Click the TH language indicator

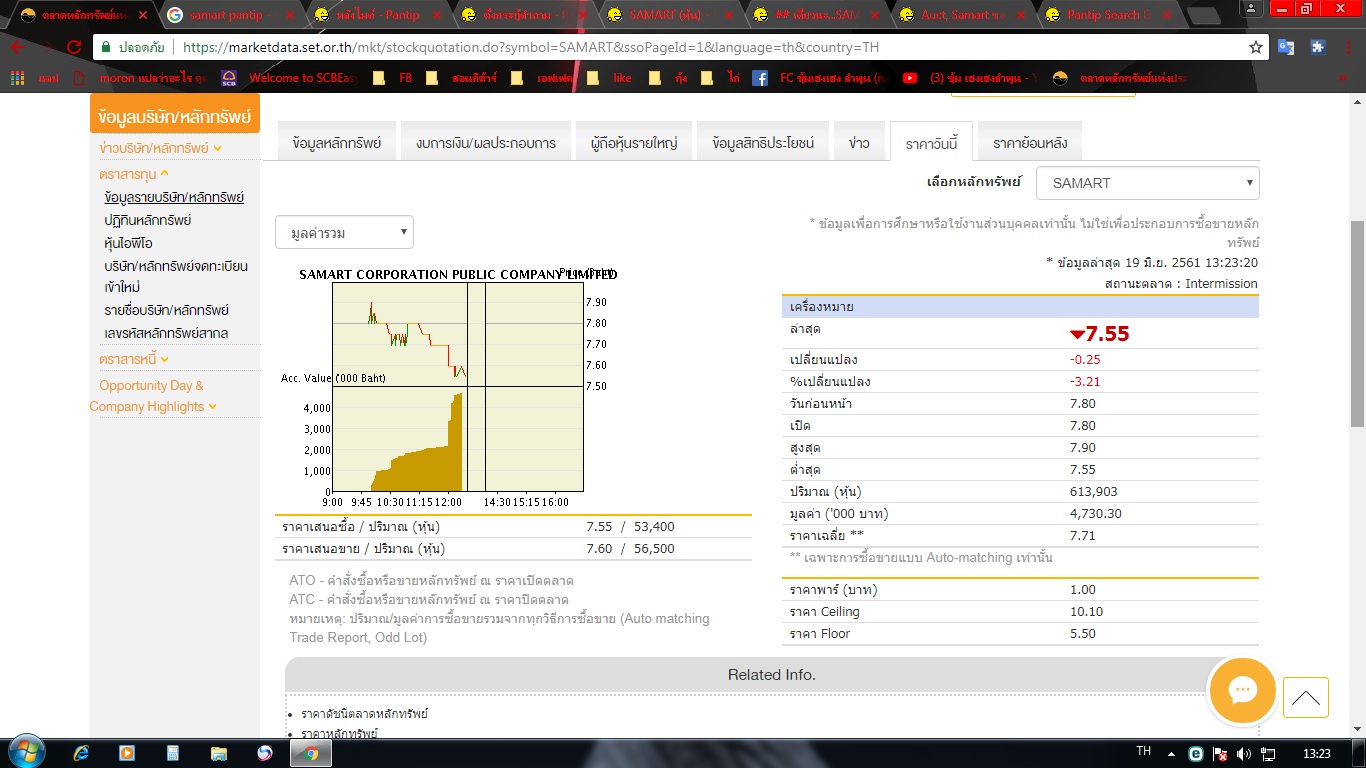point(1144,751)
